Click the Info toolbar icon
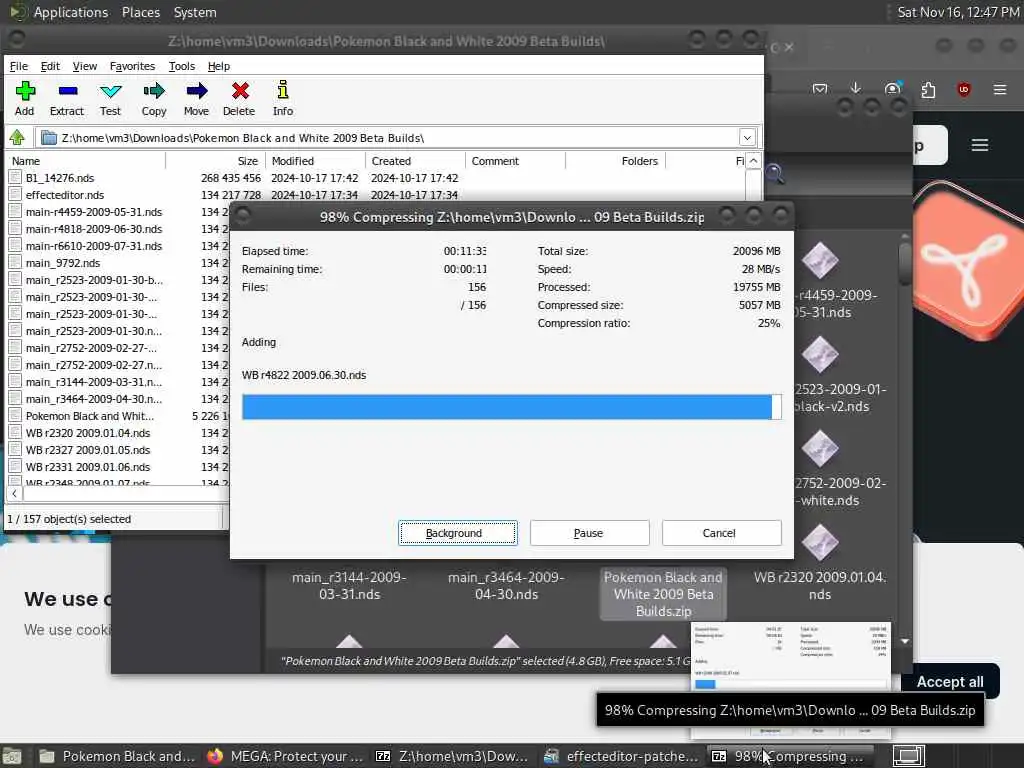 click(x=283, y=99)
